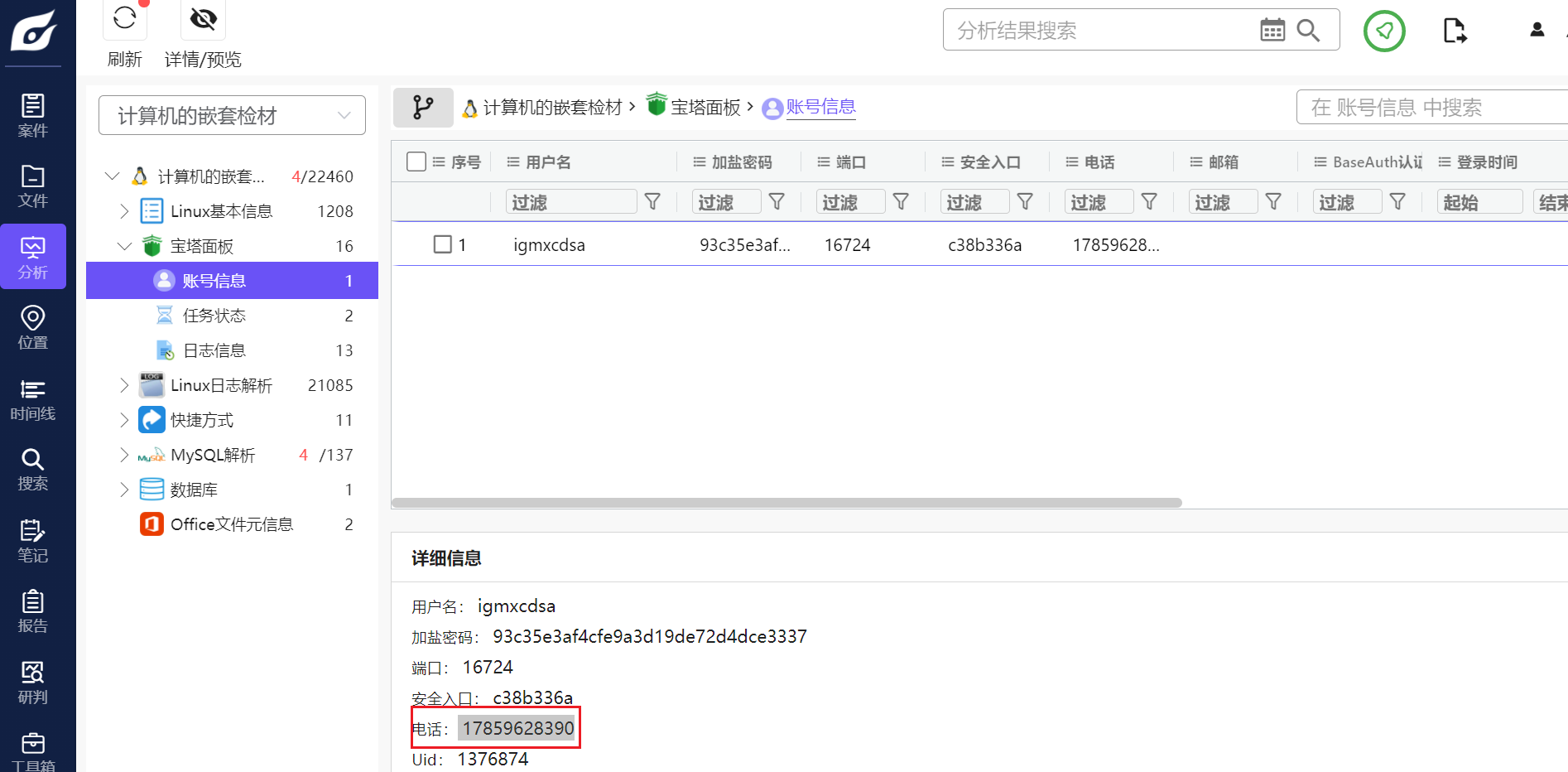Collapse the 宝塔面板 tree node
The width and height of the screenshot is (1568, 772).
click(x=124, y=246)
